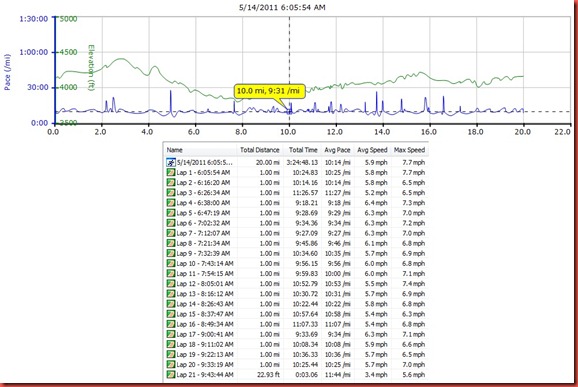
Task: Click the Lap 5 row icon
Action: (x=171, y=213)
